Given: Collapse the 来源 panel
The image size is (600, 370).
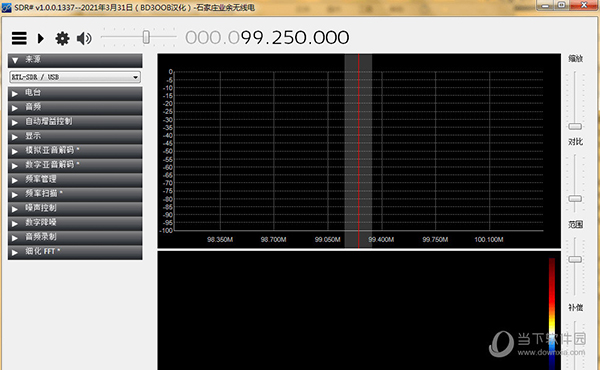Looking at the screenshot, I should 75,60.
